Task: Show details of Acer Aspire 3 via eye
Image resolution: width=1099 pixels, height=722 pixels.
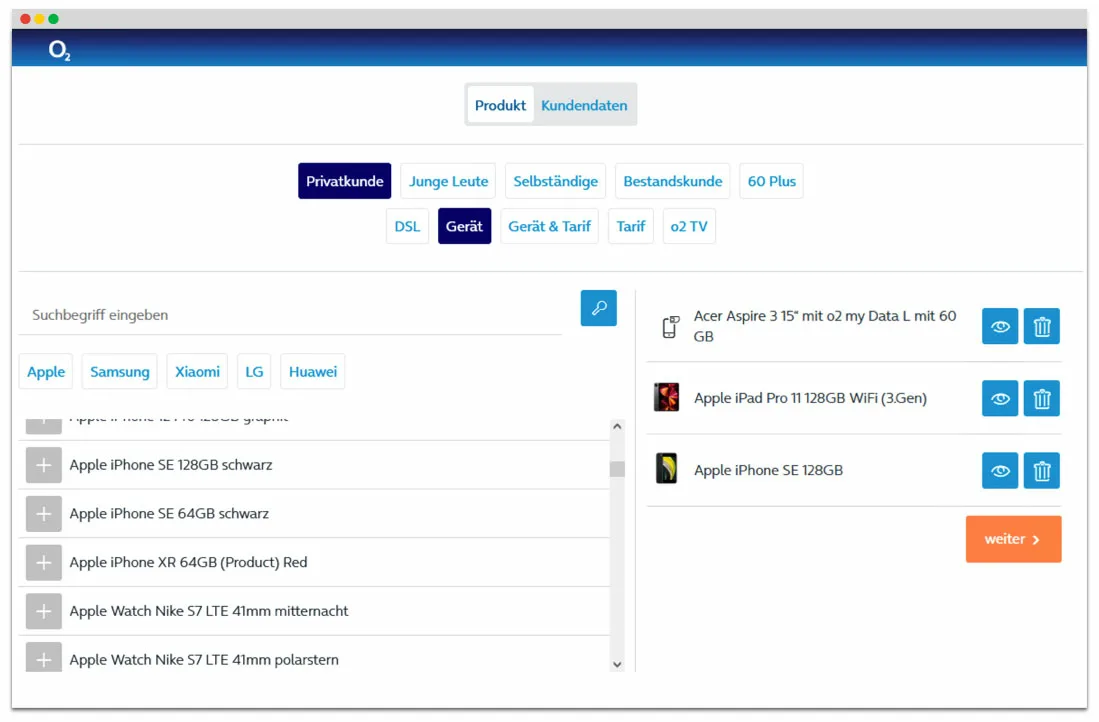Action: coord(999,326)
